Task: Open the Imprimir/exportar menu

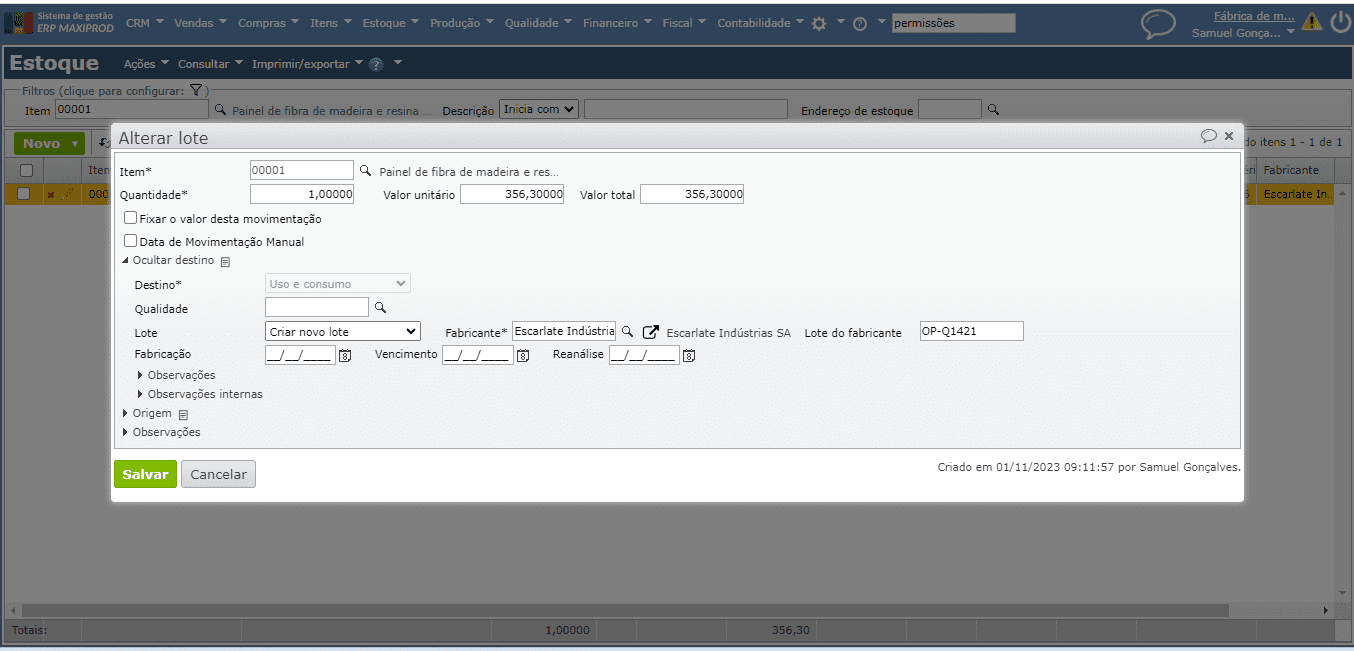Action: (x=308, y=64)
